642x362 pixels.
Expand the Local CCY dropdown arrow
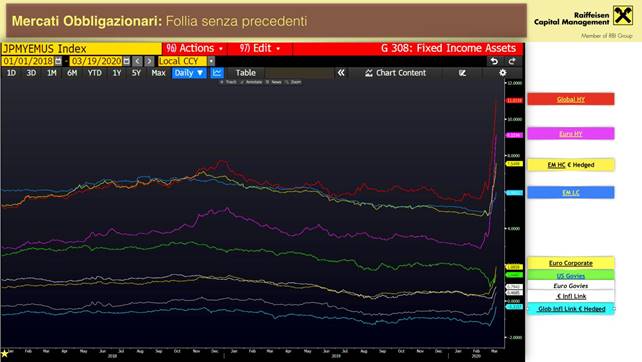(x=211, y=61)
